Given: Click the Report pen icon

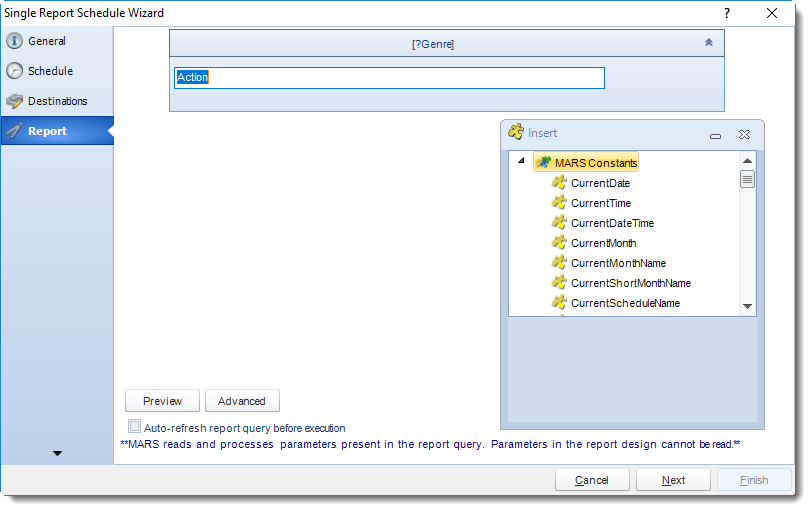Looking at the screenshot, I should tap(14, 130).
